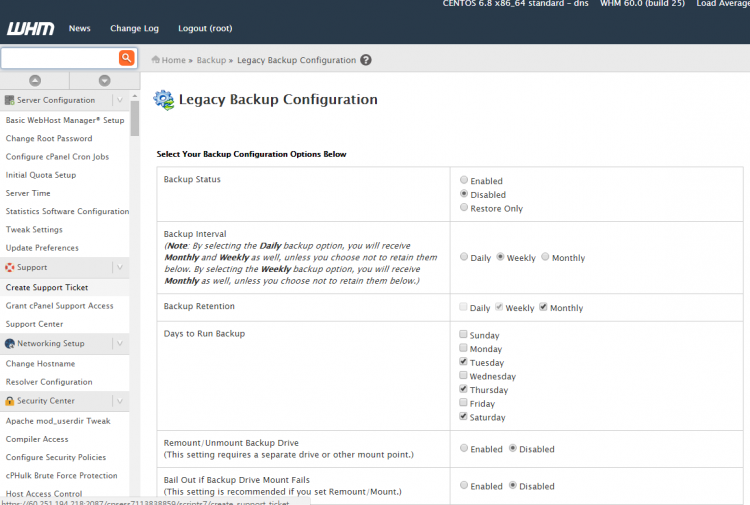This screenshot has height=505, width=750.
Task: Open Server Time page
Action: pyautogui.click(x=28, y=193)
